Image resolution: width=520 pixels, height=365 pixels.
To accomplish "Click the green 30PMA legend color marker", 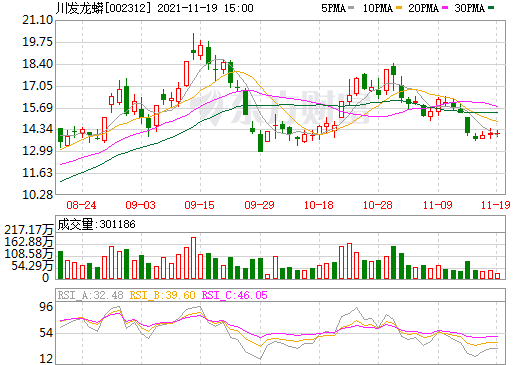I will [491, 7].
